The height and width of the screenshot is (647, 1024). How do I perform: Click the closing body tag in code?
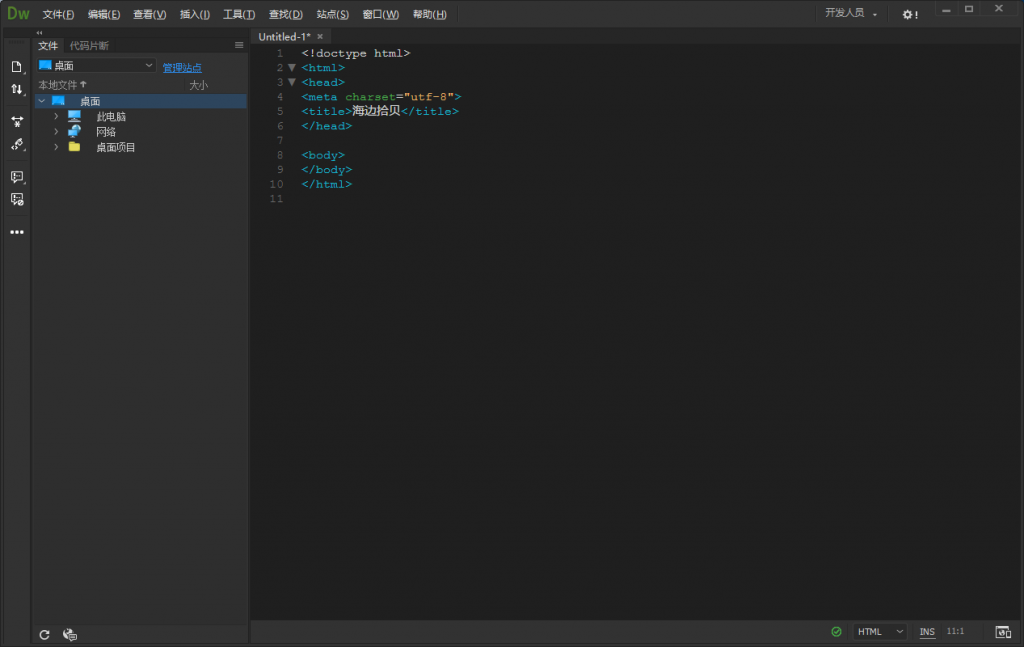click(x=327, y=170)
